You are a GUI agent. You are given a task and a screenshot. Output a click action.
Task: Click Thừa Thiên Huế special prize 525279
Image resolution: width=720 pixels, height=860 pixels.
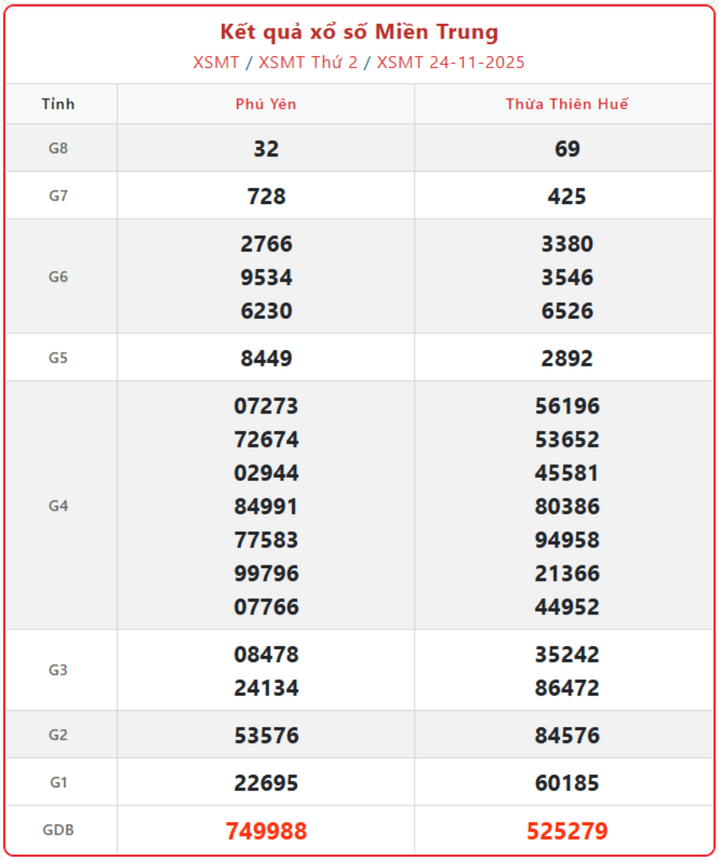point(567,831)
